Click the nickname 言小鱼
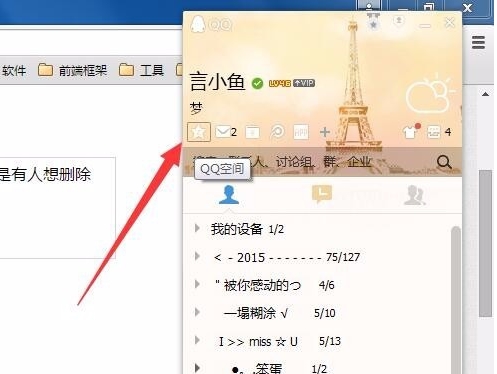 pyautogui.click(x=217, y=82)
